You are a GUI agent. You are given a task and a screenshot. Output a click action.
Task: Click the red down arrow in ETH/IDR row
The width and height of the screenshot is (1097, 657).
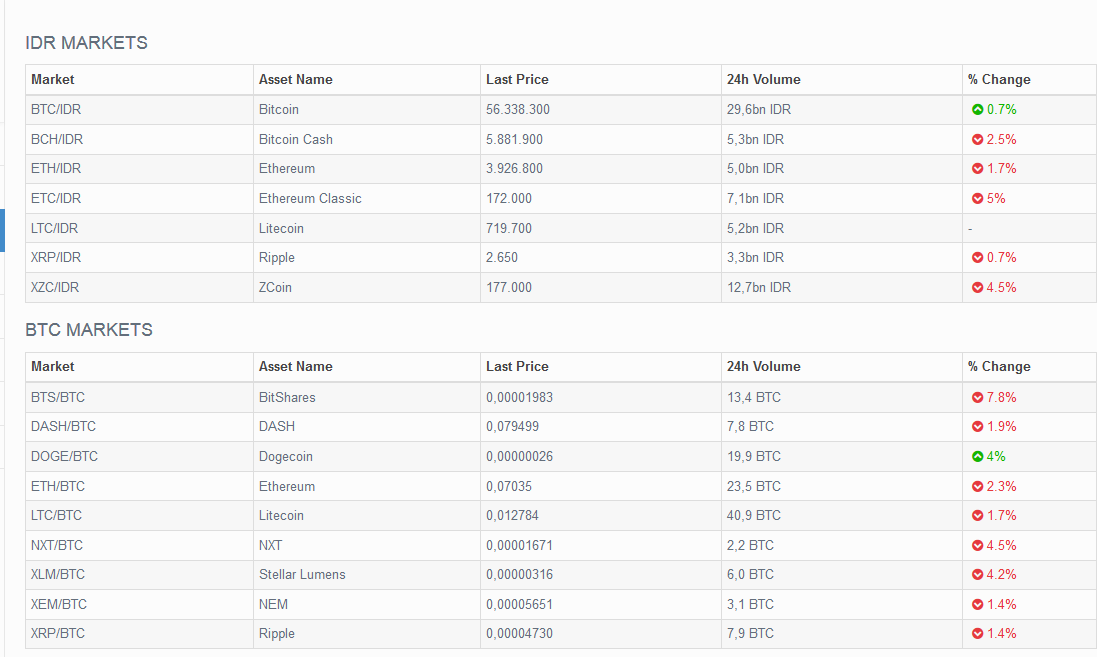(977, 169)
